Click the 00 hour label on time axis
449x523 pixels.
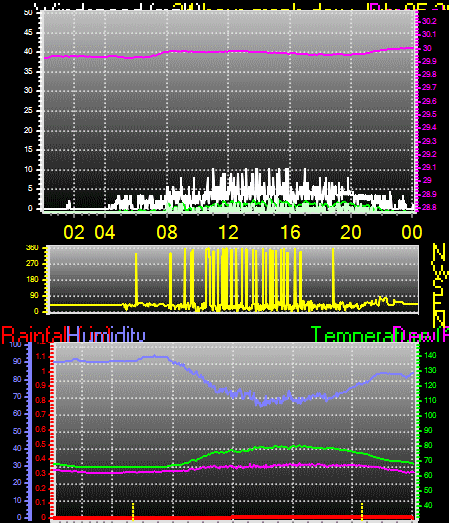click(x=412, y=232)
